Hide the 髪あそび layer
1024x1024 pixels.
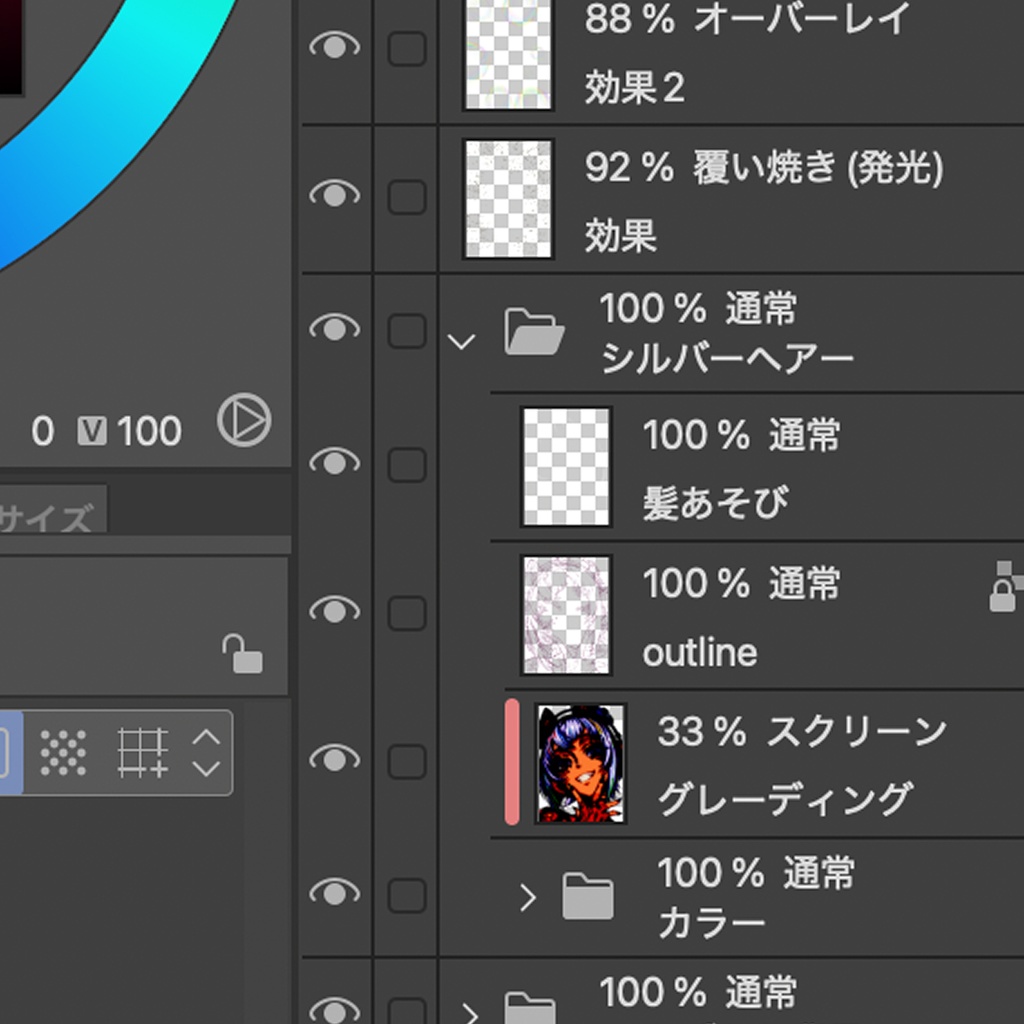334,462
